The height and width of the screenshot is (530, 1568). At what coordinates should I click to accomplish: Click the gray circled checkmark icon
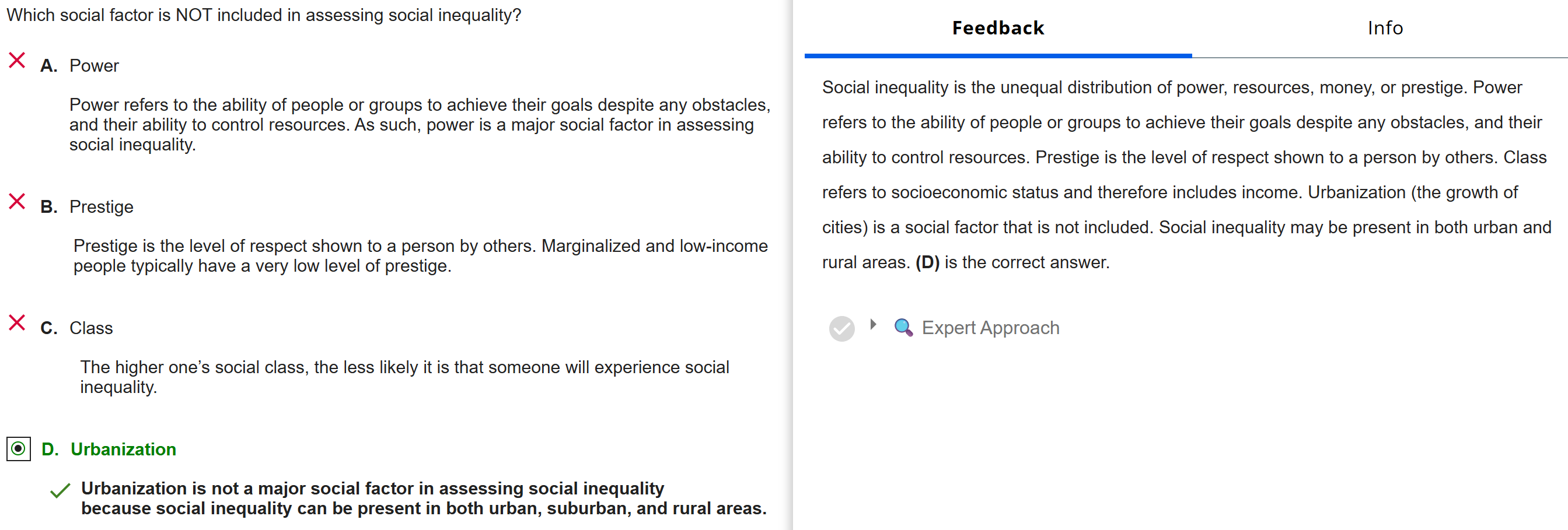point(841,329)
